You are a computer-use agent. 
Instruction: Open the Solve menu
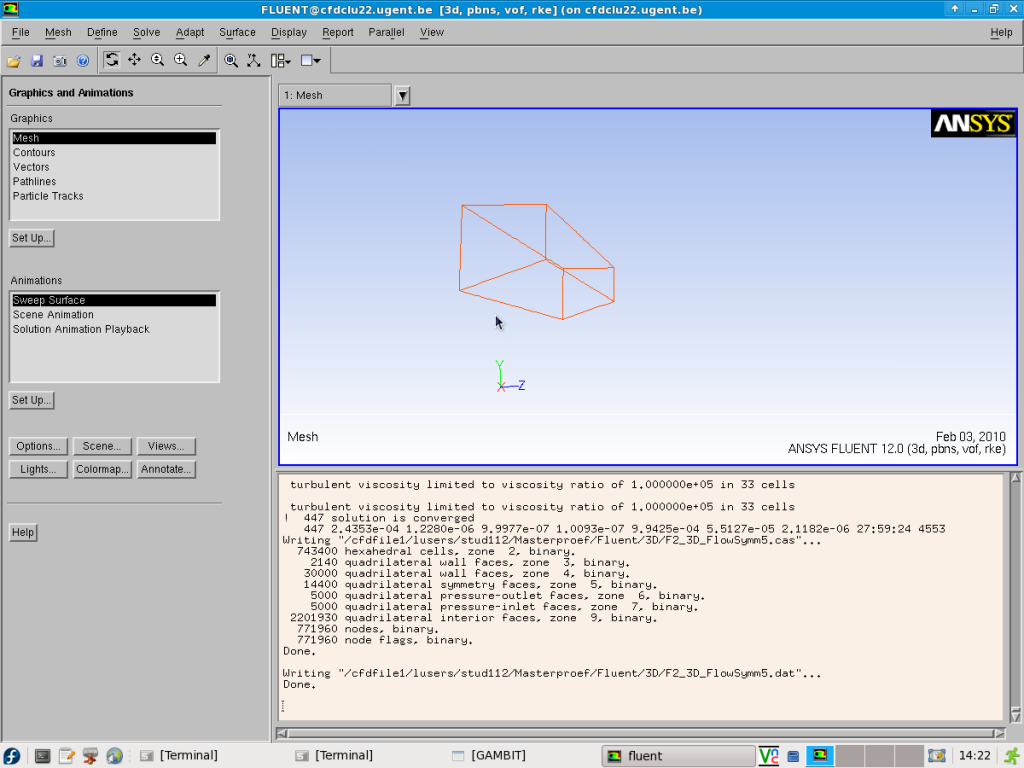point(146,32)
